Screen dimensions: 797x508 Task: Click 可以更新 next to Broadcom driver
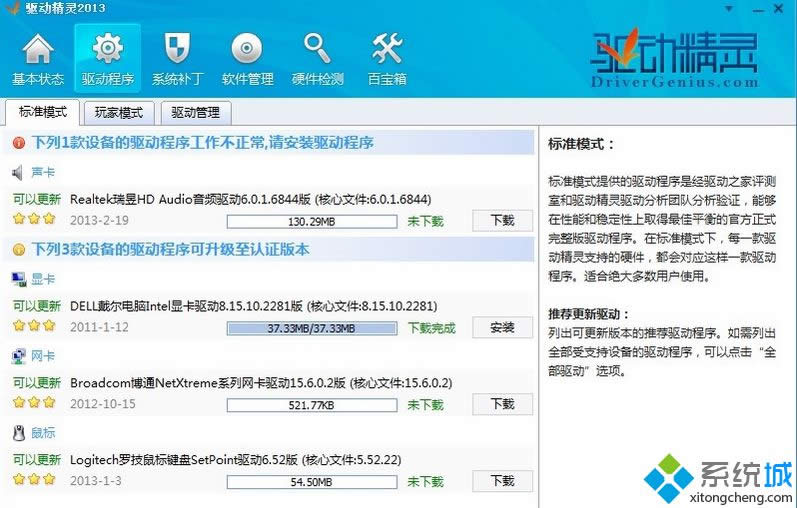click(37, 383)
